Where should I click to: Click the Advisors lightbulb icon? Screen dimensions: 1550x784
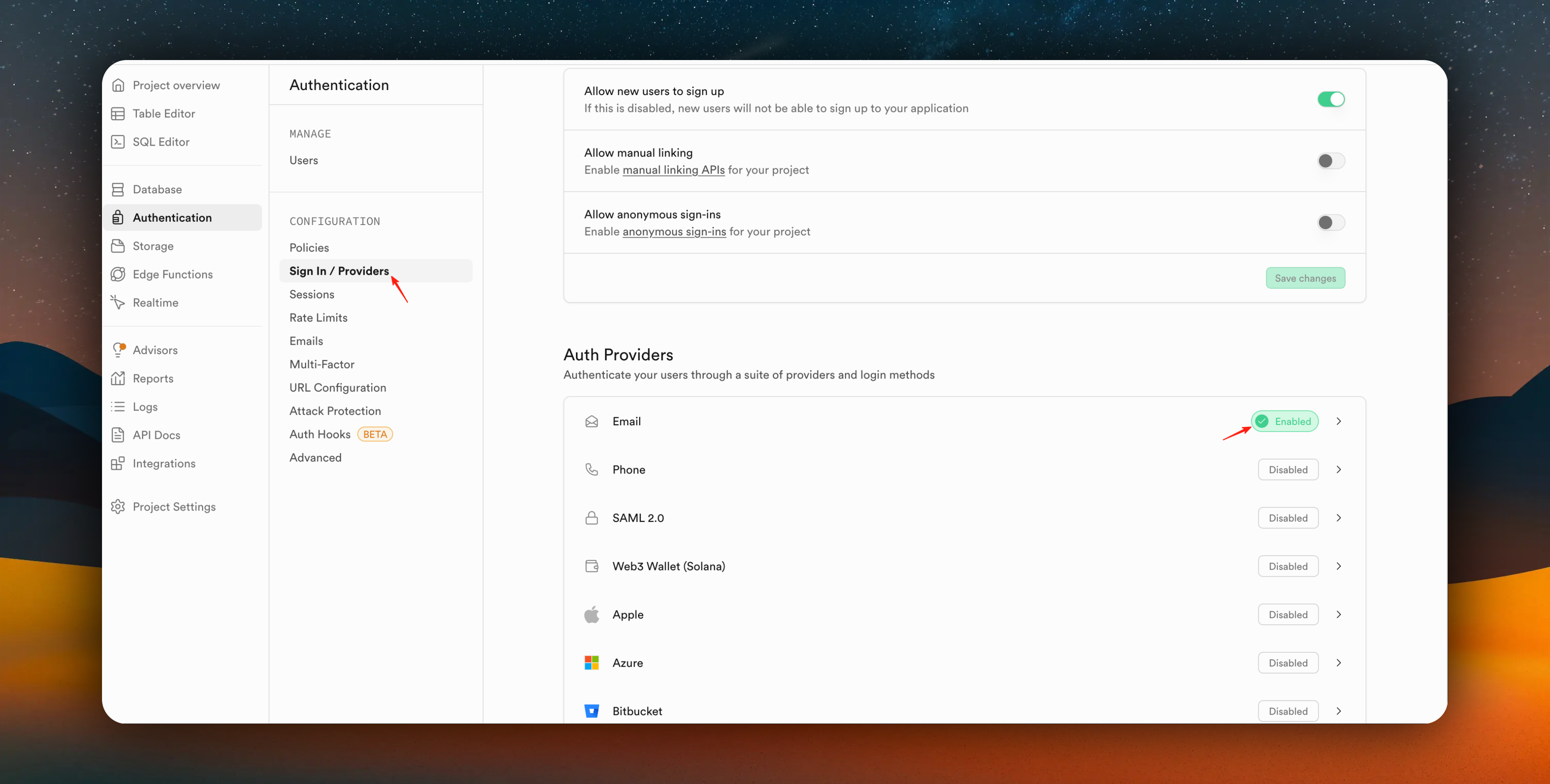click(118, 350)
